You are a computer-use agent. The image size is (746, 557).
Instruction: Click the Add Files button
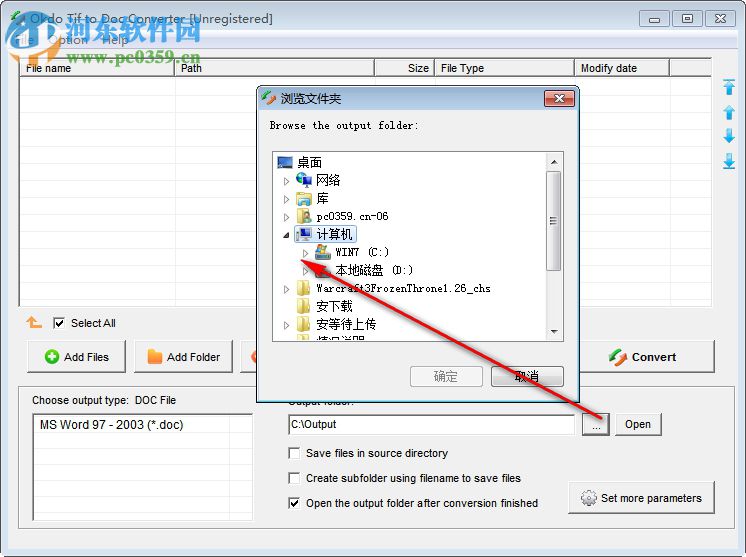(77, 357)
